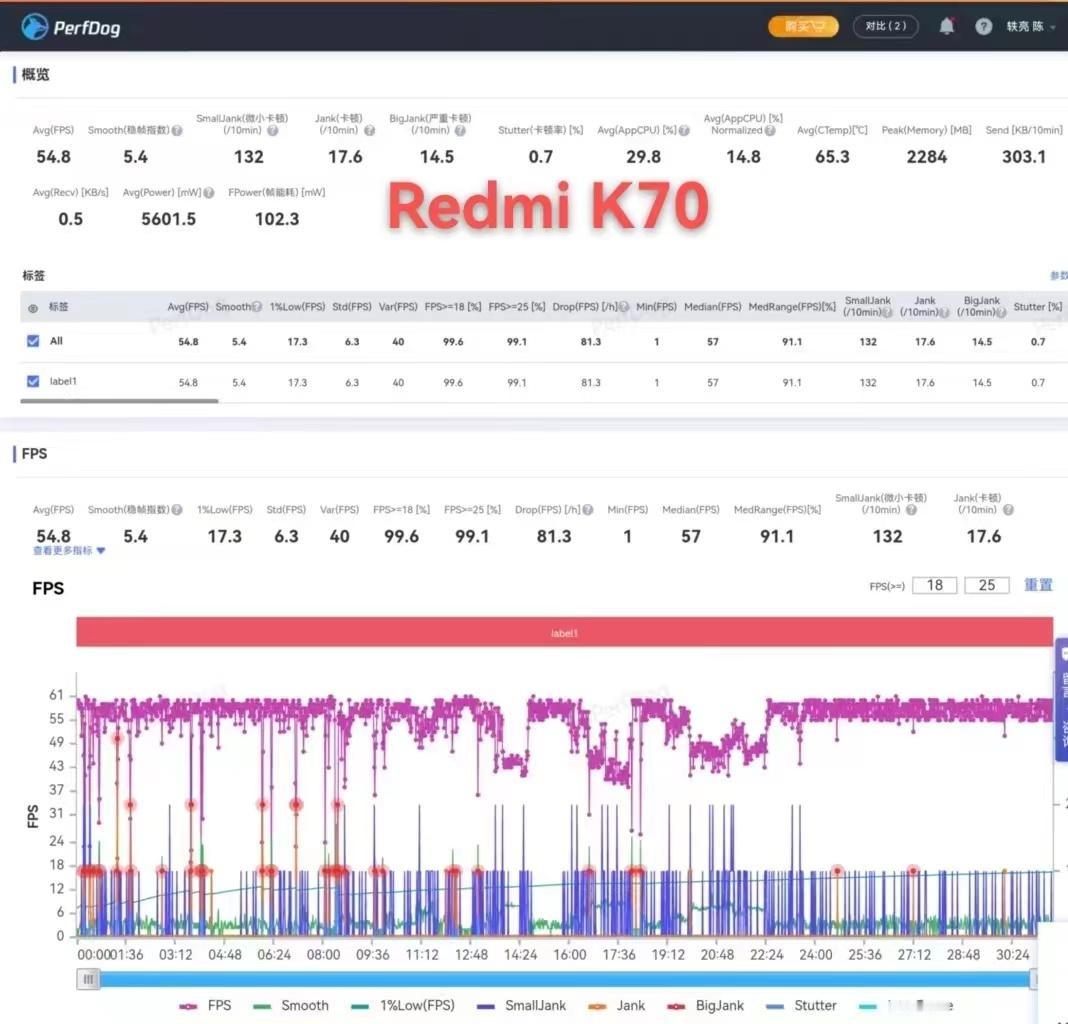The image size is (1068, 1024).
Task: Toggle SmallJank series in chart legend
Action: tap(522, 1006)
